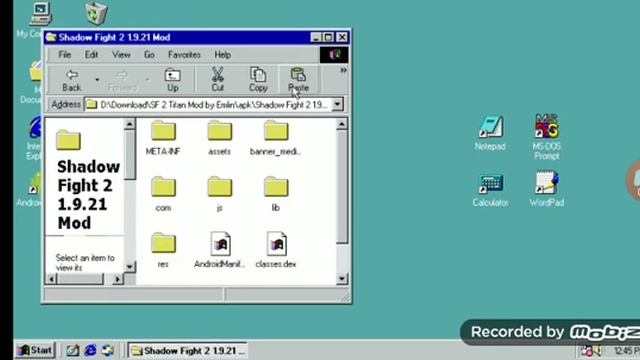
Task: Click the system tray volume icon
Action: (x=598, y=351)
